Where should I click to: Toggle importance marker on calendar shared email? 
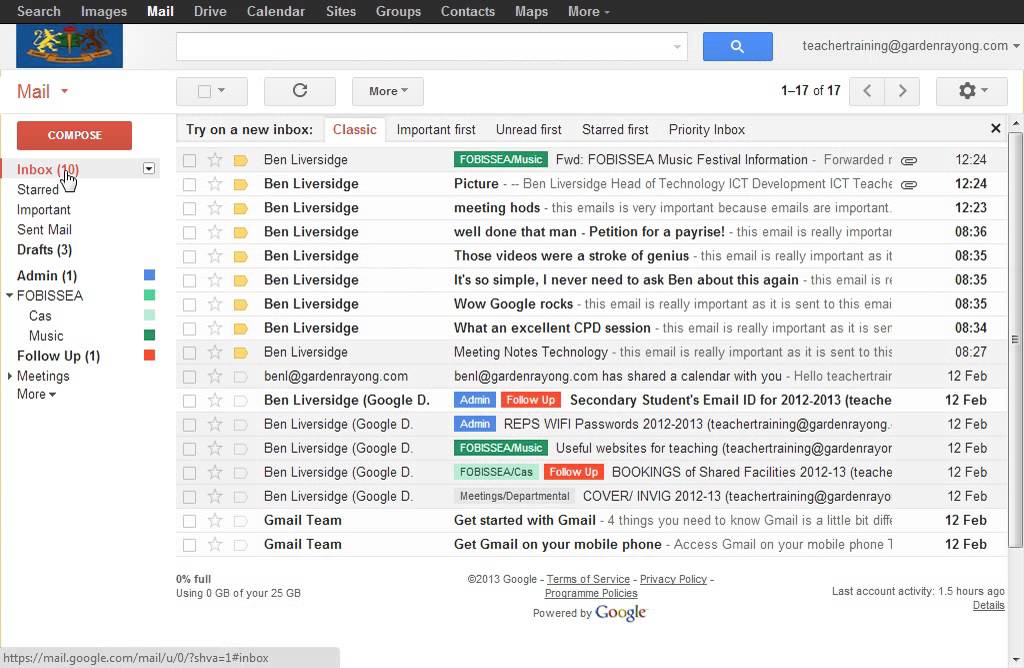pos(240,377)
